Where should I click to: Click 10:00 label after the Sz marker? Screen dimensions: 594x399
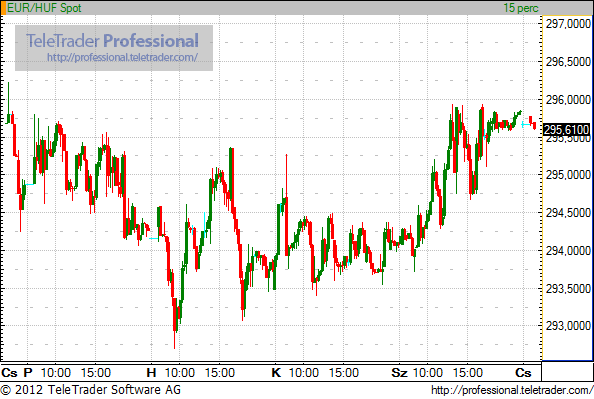click(x=427, y=372)
